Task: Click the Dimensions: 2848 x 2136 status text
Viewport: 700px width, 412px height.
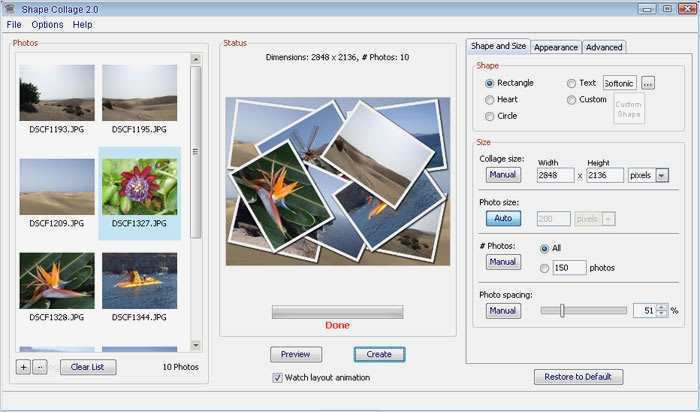Action: pyautogui.click(x=338, y=57)
